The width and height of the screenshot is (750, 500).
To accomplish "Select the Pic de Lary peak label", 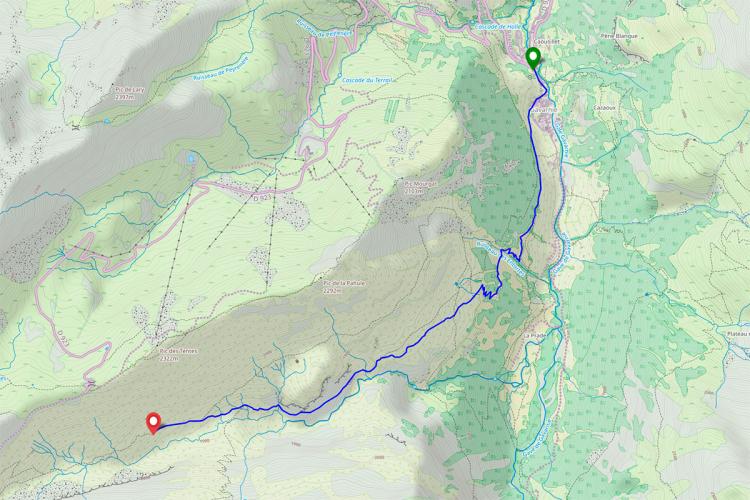I will pyautogui.click(x=129, y=93).
